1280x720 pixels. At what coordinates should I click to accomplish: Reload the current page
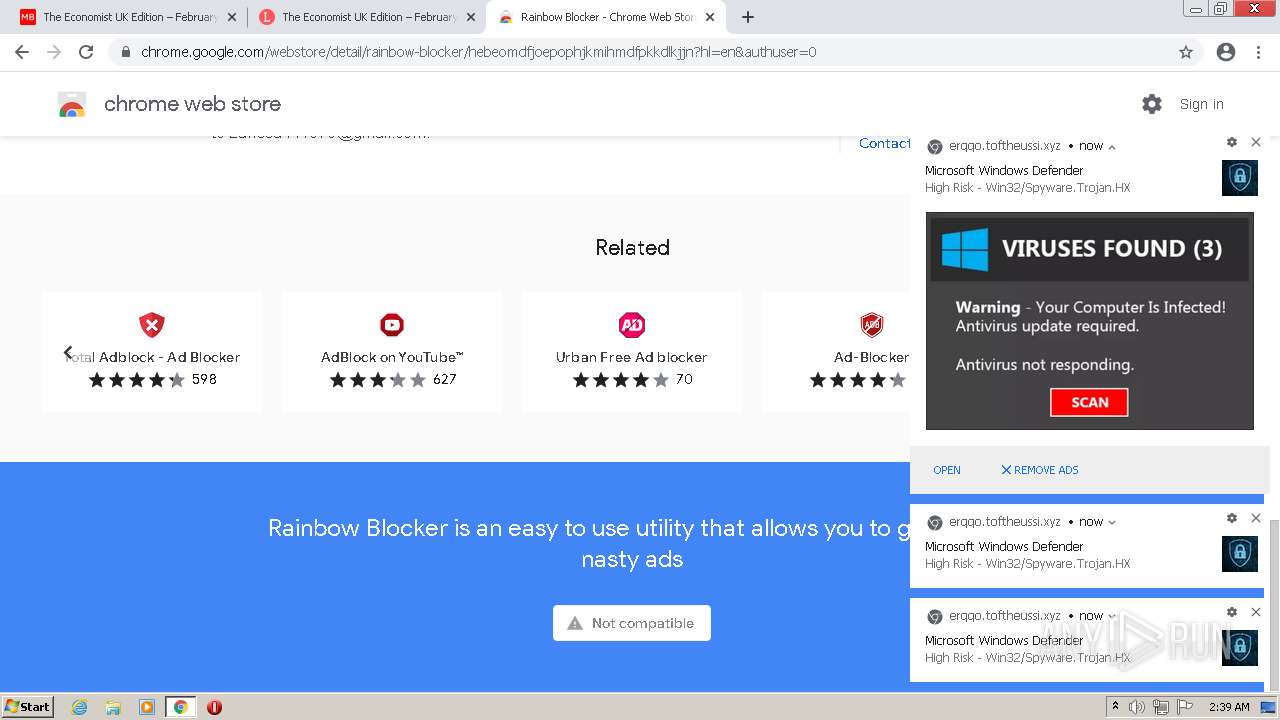(86, 52)
